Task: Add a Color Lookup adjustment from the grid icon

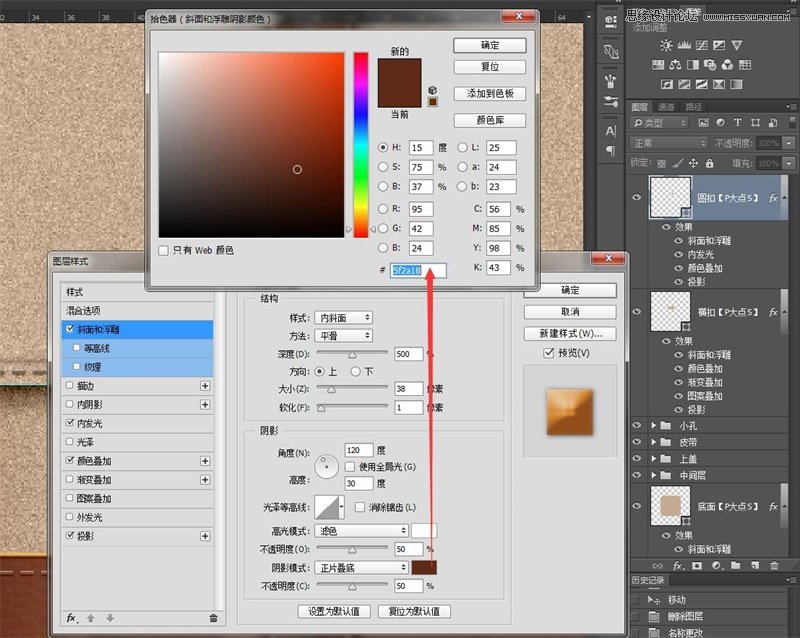Action: [745, 65]
